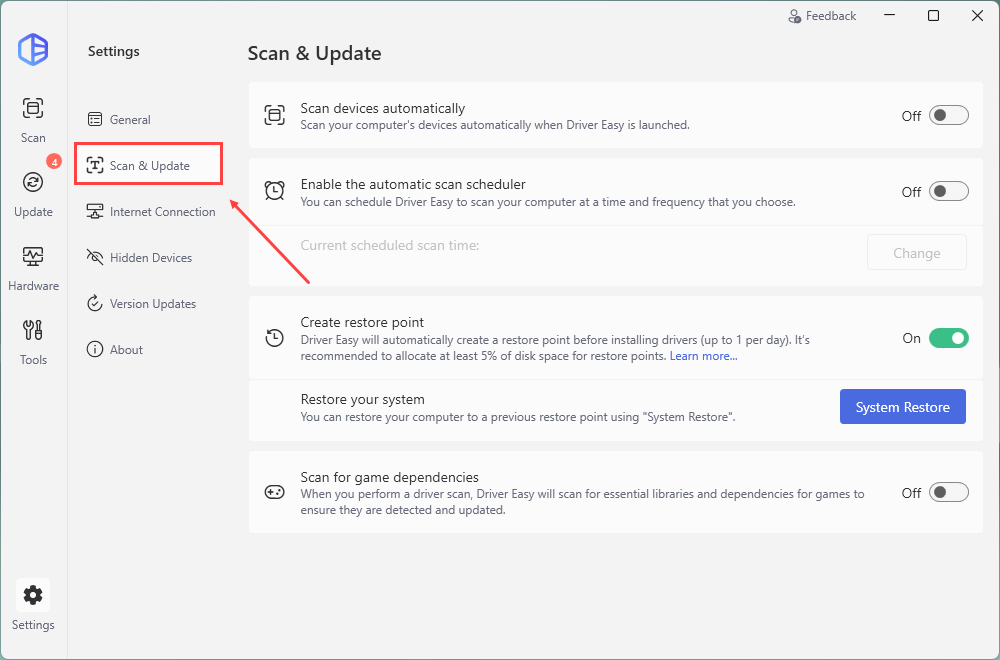Enable Scan devices automatically toggle
This screenshot has height=660, width=1000.
tap(948, 115)
